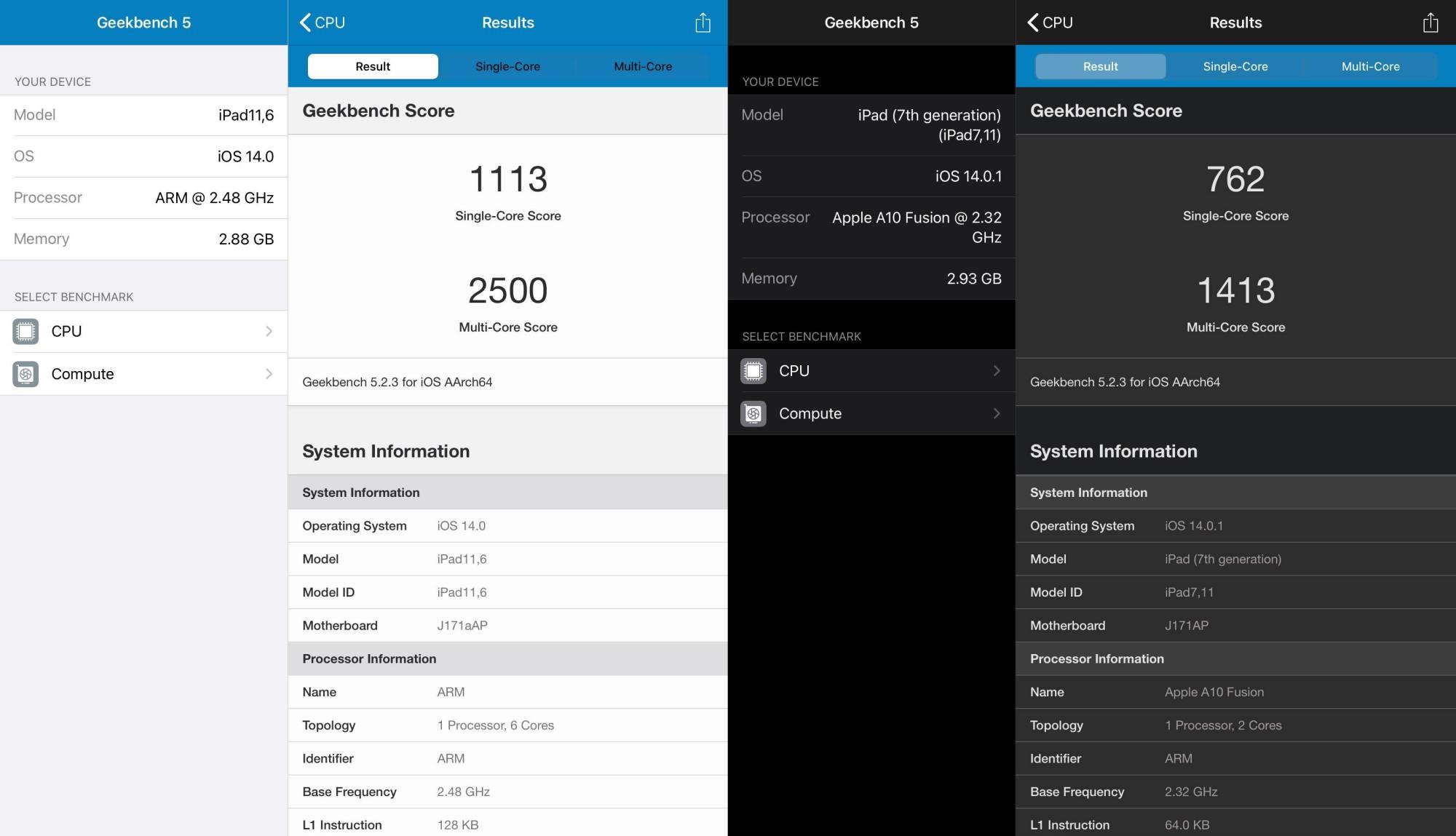
Task: Select the Result tab in dark panel
Action: pyautogui.click(x=1099, y=65)
